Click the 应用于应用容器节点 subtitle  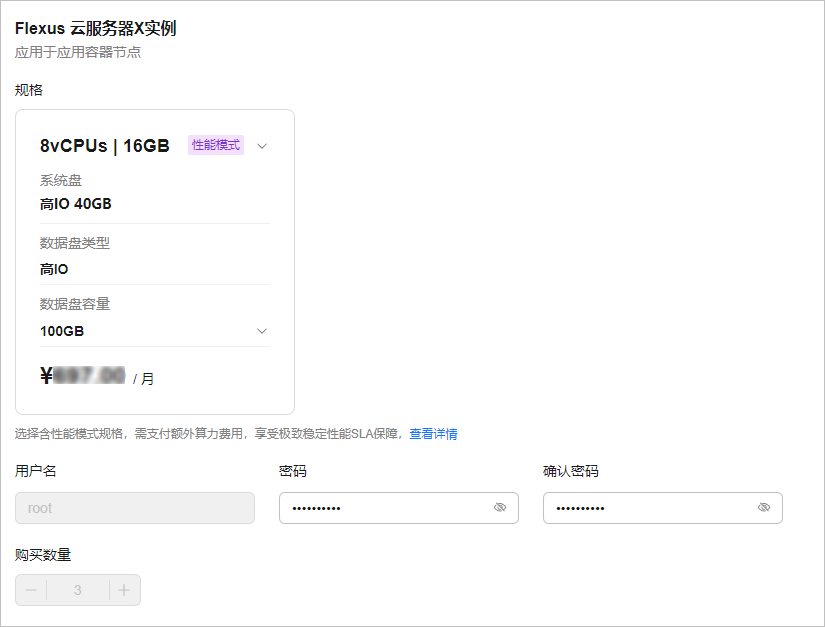click(78, 52)
